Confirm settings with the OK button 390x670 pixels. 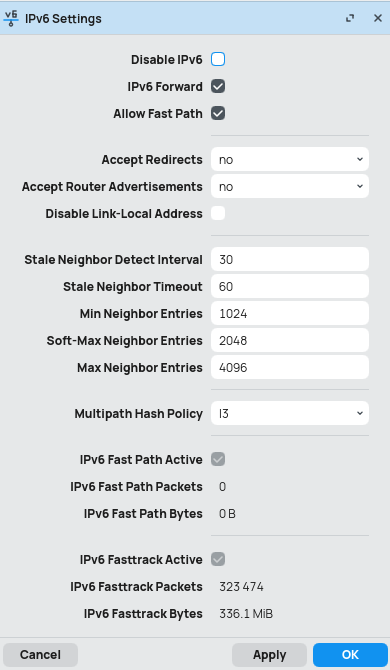coord(350,655)
